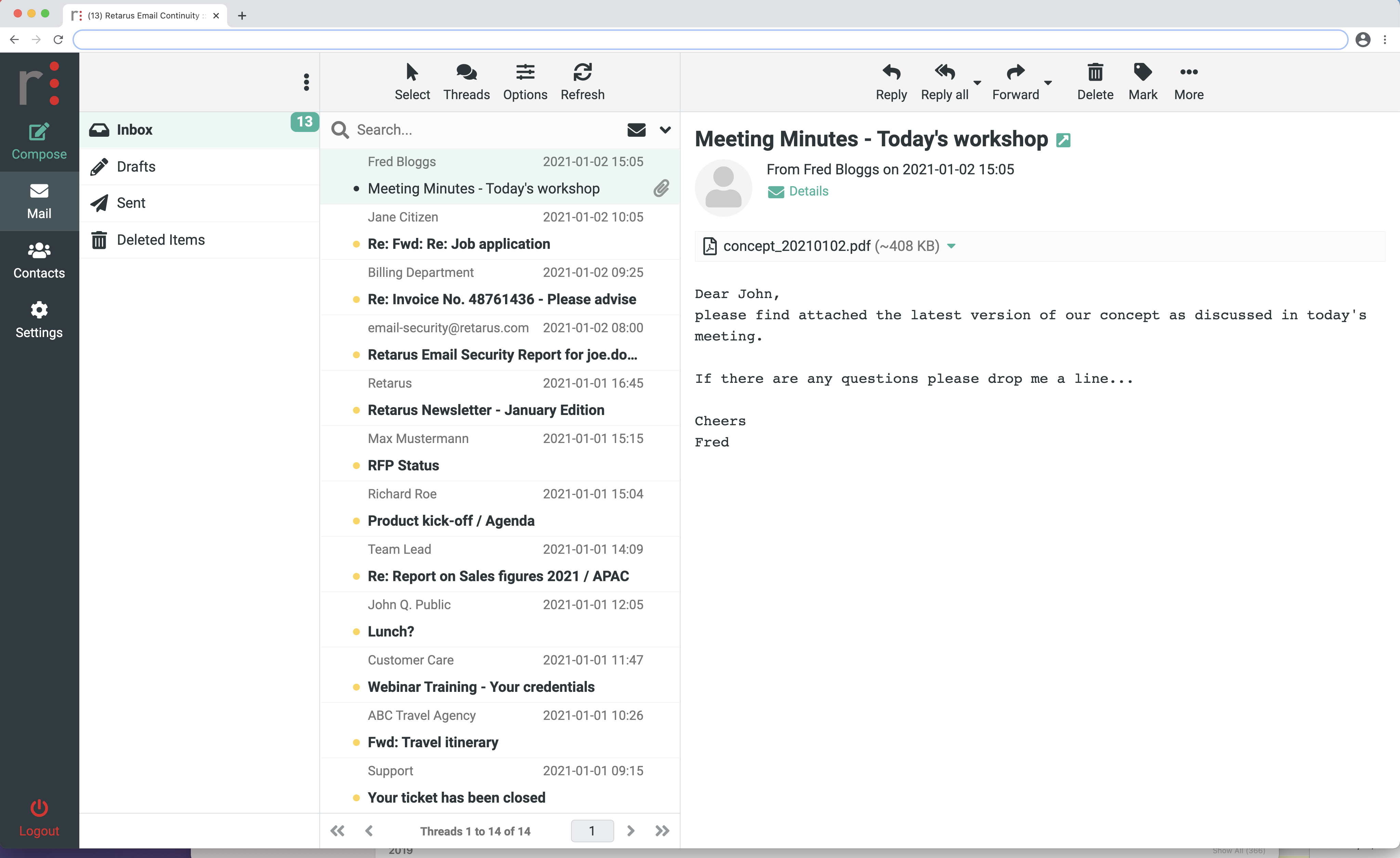
Task: Toggle unread dot on Meeting Minutes message
Action: 356,189
